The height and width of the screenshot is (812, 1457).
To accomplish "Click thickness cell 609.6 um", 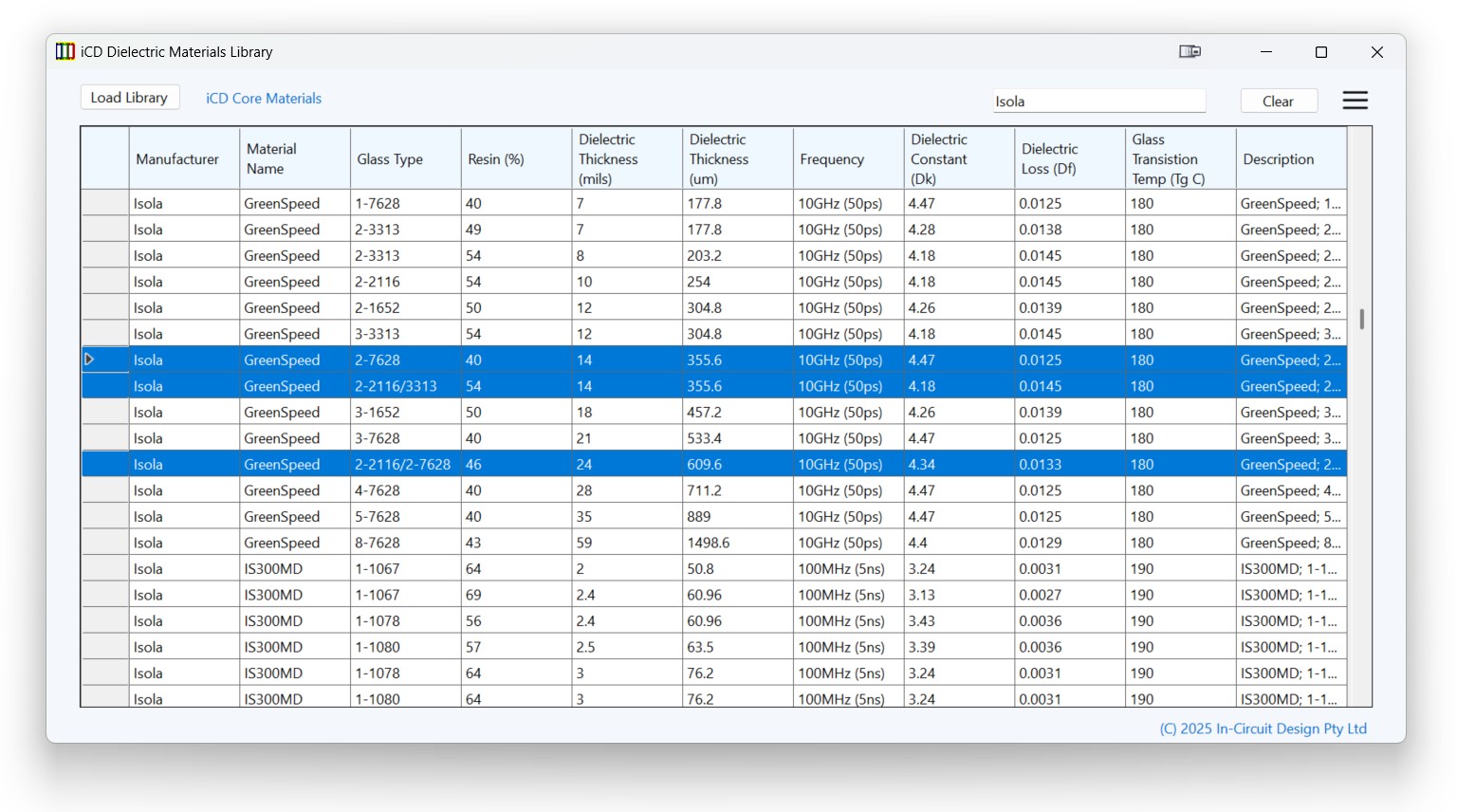I will click(738, 464).
